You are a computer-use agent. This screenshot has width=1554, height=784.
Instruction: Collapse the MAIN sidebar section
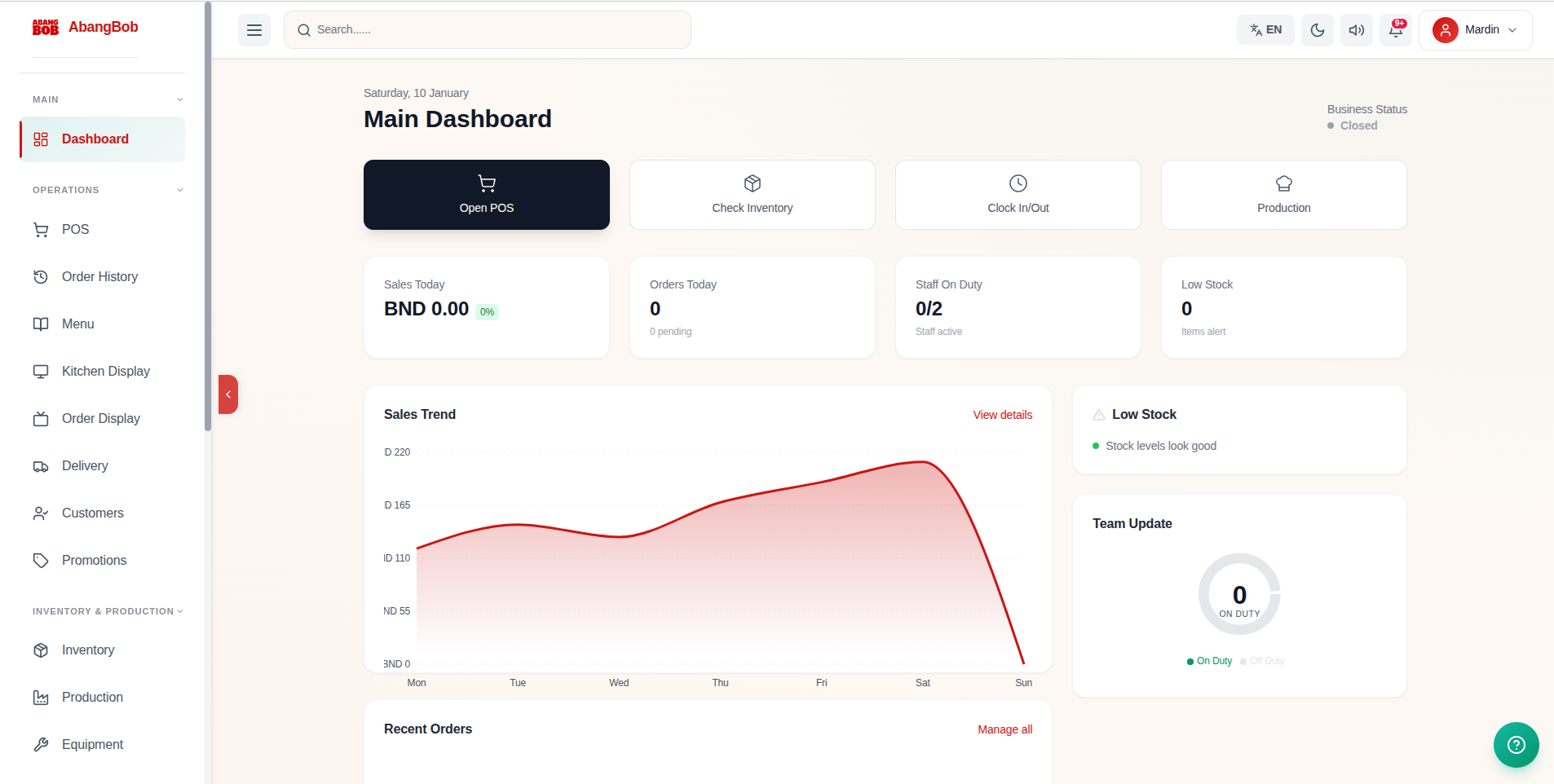click(180, 99)
